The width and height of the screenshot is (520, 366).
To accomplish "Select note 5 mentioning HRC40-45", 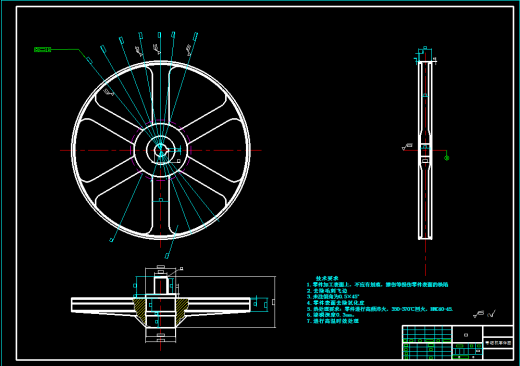I will (x=380, y=309).
